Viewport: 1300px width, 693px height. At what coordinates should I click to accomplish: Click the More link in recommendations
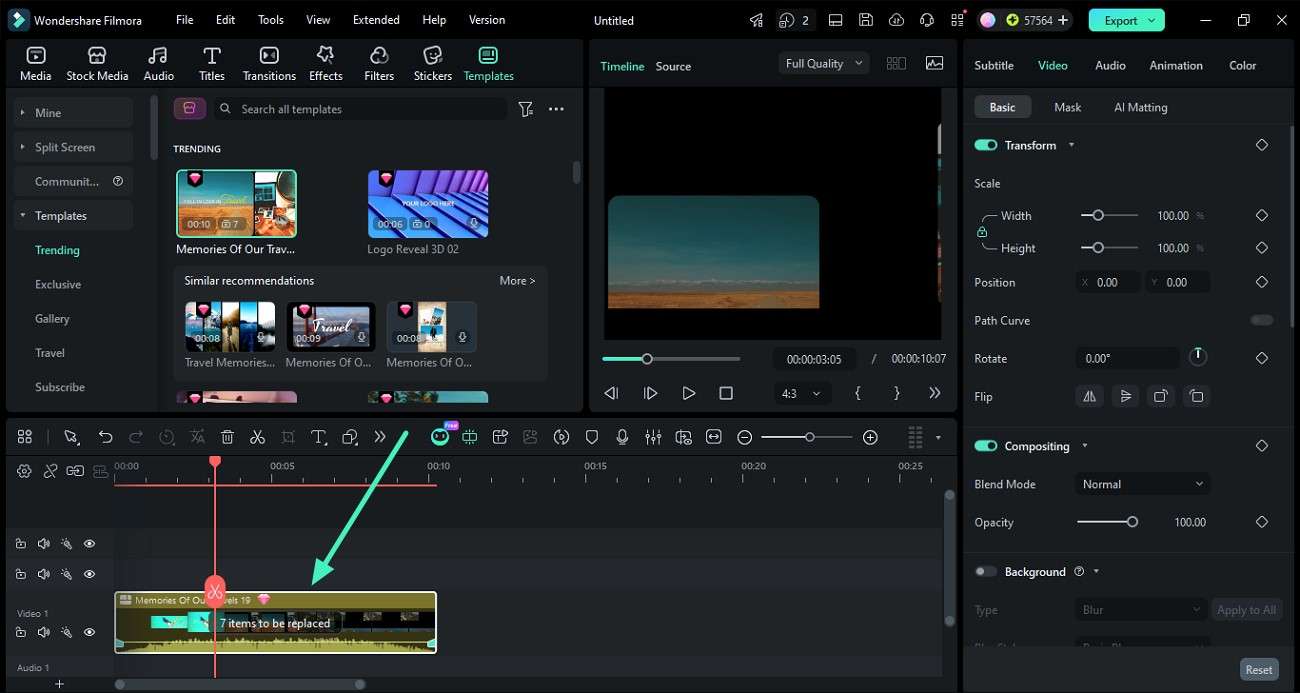click(x=517, y=281)
